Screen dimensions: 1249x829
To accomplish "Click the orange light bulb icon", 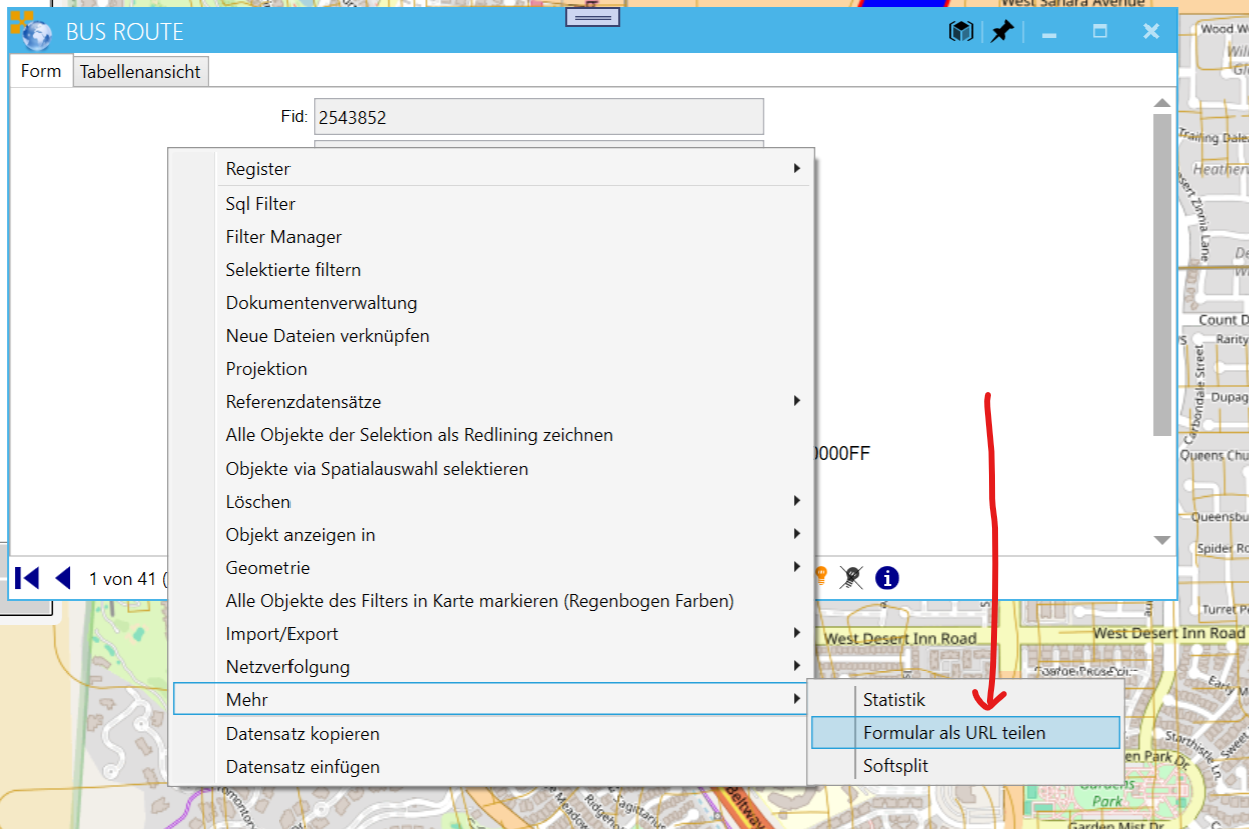I will (821, 575).
